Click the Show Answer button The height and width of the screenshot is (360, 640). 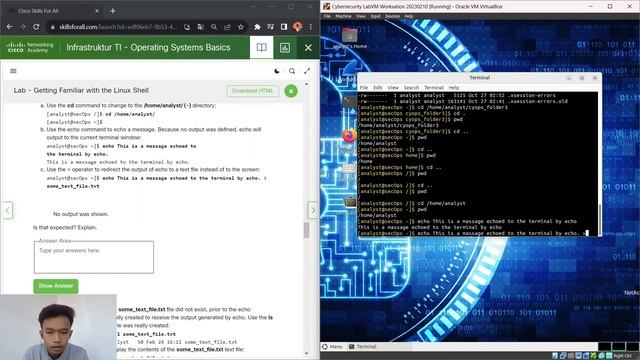coord(56,286)
